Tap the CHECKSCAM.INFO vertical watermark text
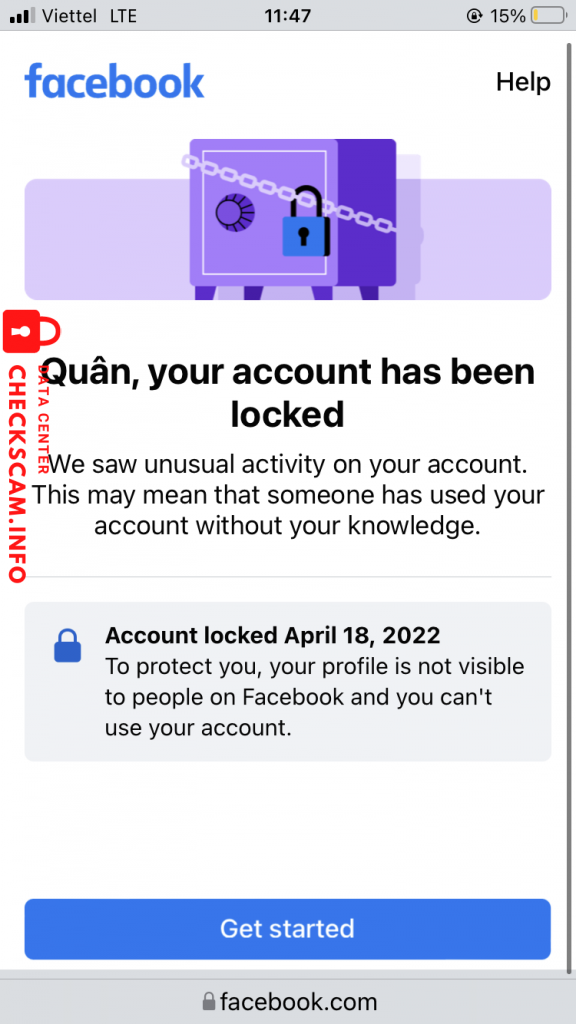 coord(18,473)
